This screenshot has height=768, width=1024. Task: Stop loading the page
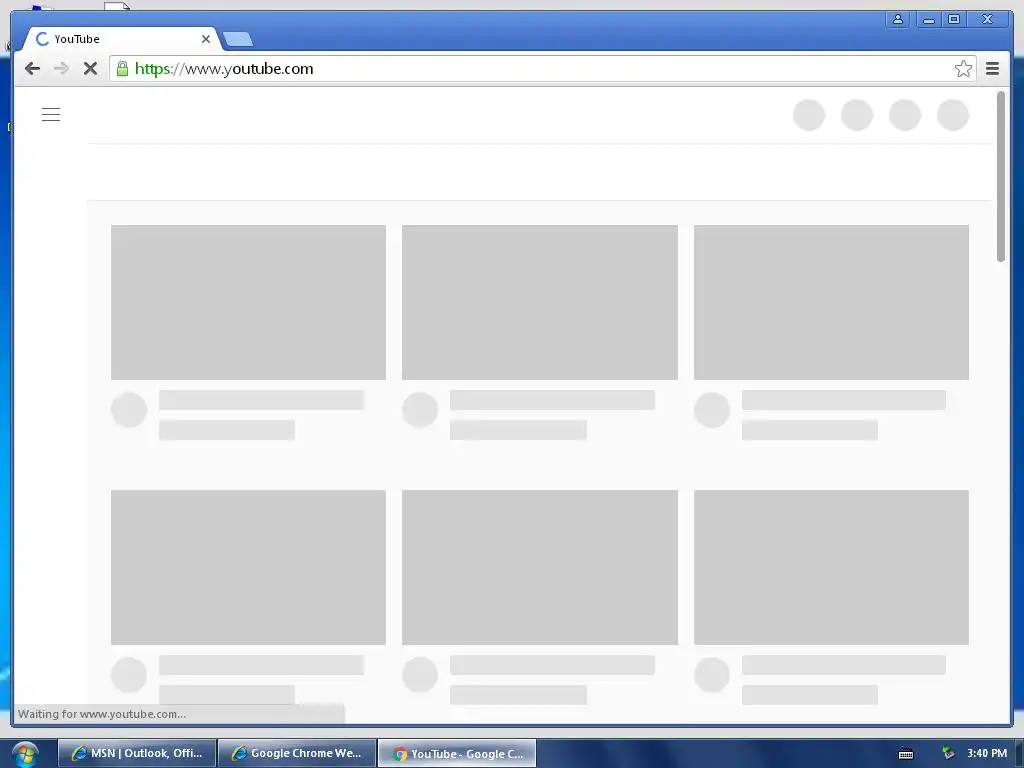(90, 69)
